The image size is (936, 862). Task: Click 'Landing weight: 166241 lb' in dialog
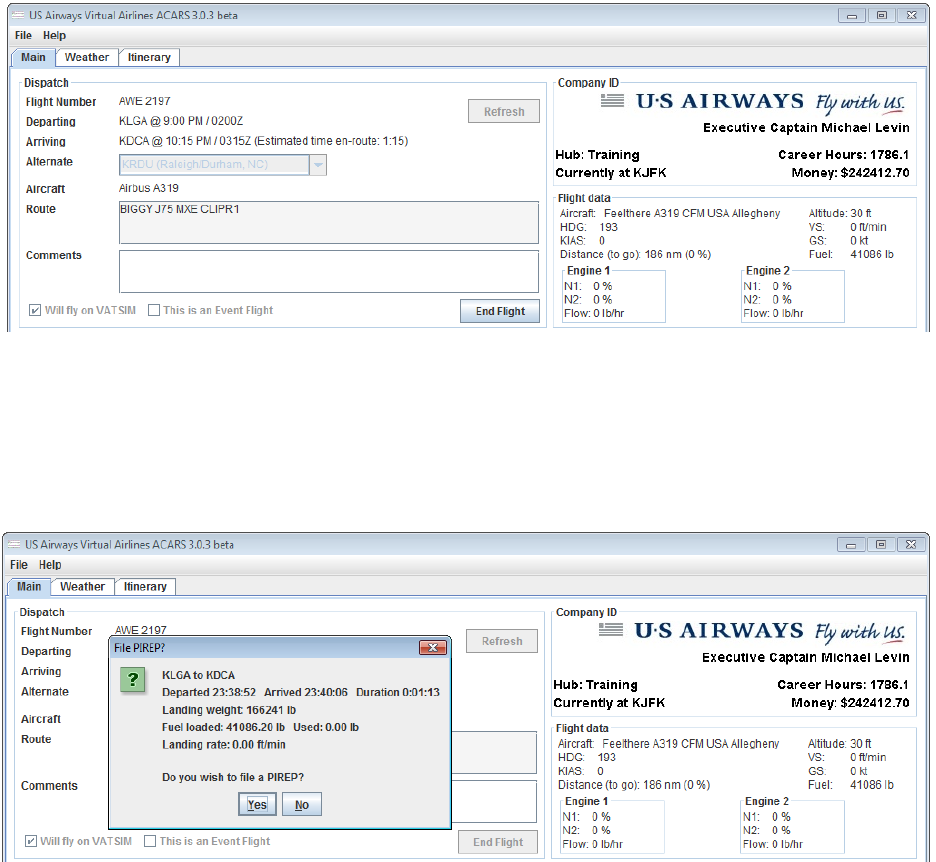[229, 710]
